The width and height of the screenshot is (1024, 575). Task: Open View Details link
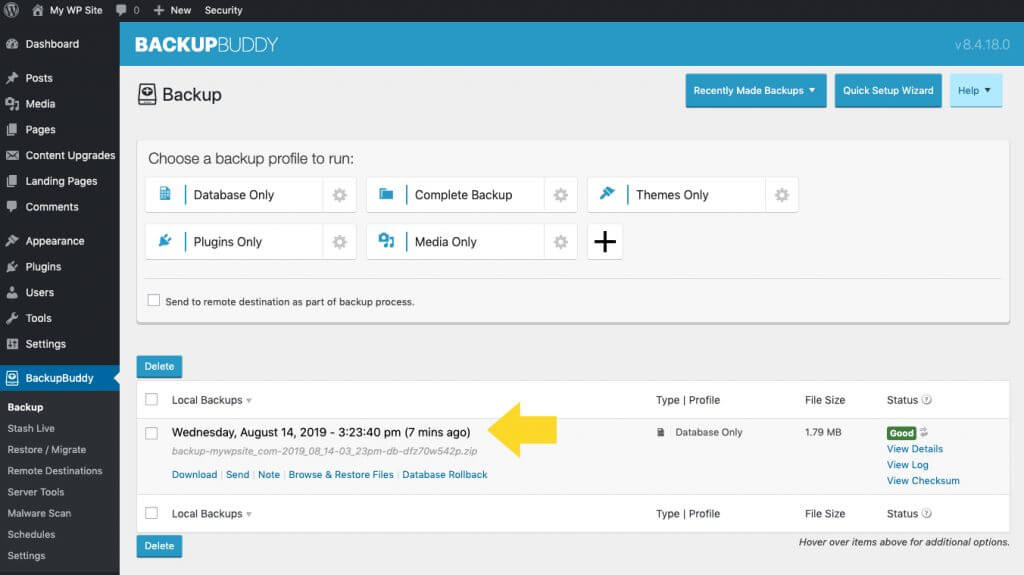pyautogui.click(x=915, y=449)
